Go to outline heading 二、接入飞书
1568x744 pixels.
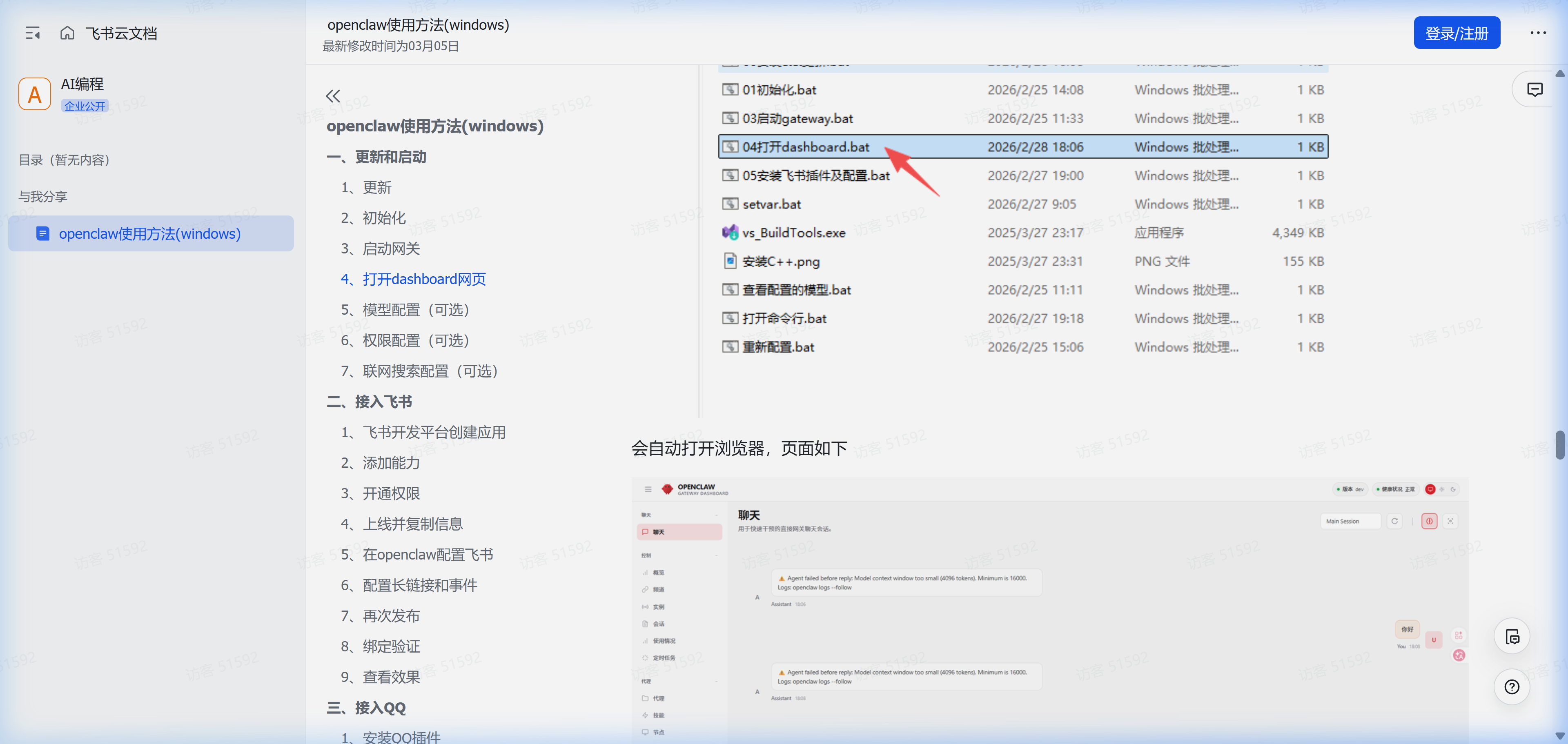370,402
